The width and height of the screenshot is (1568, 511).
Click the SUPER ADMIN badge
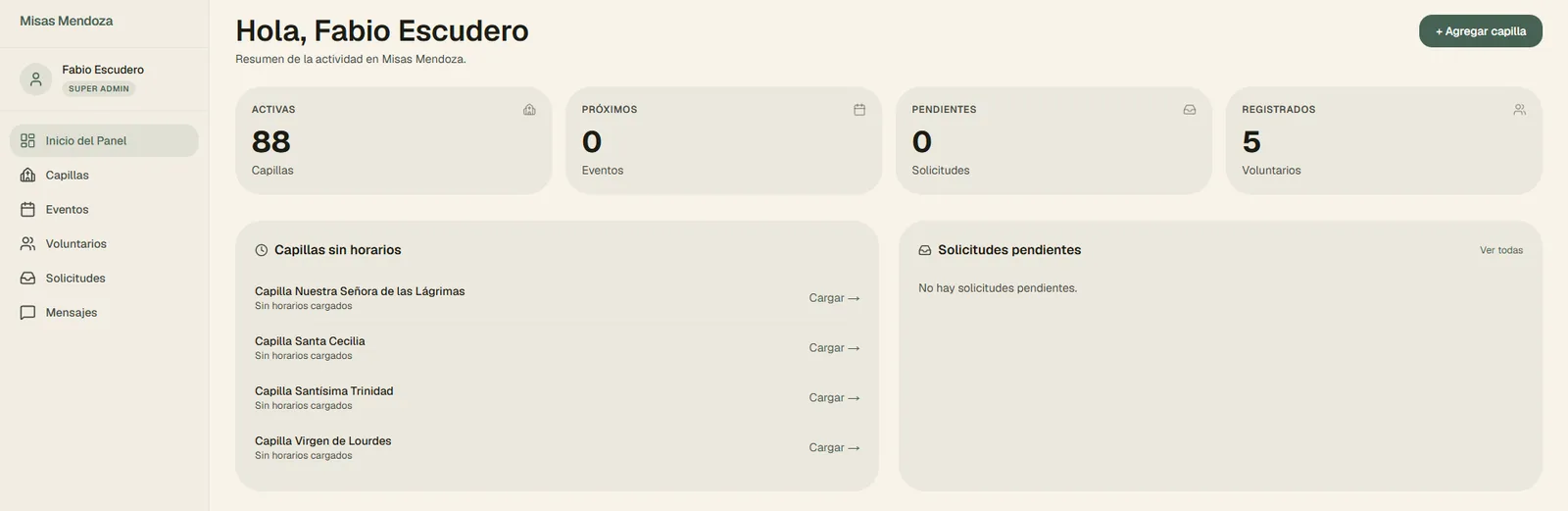(99, 88)
